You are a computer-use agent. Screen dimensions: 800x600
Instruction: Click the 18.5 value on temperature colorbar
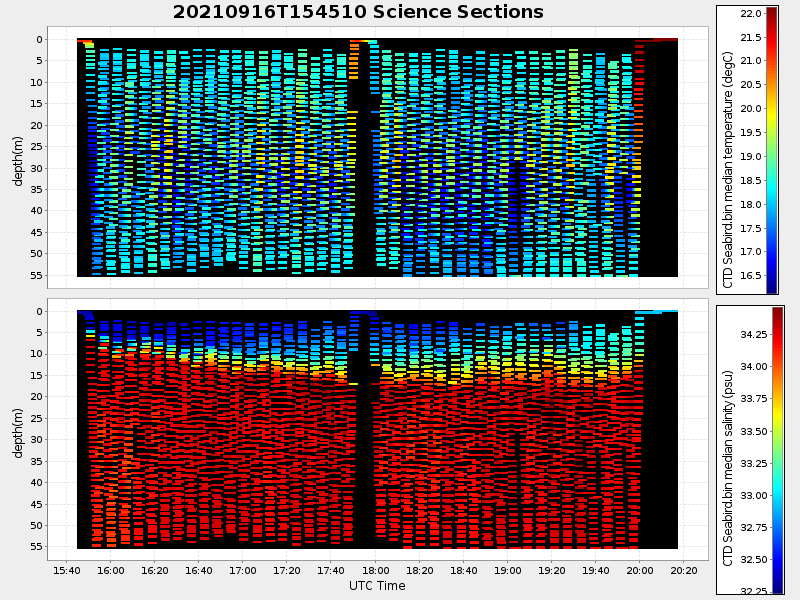(751, 180)
